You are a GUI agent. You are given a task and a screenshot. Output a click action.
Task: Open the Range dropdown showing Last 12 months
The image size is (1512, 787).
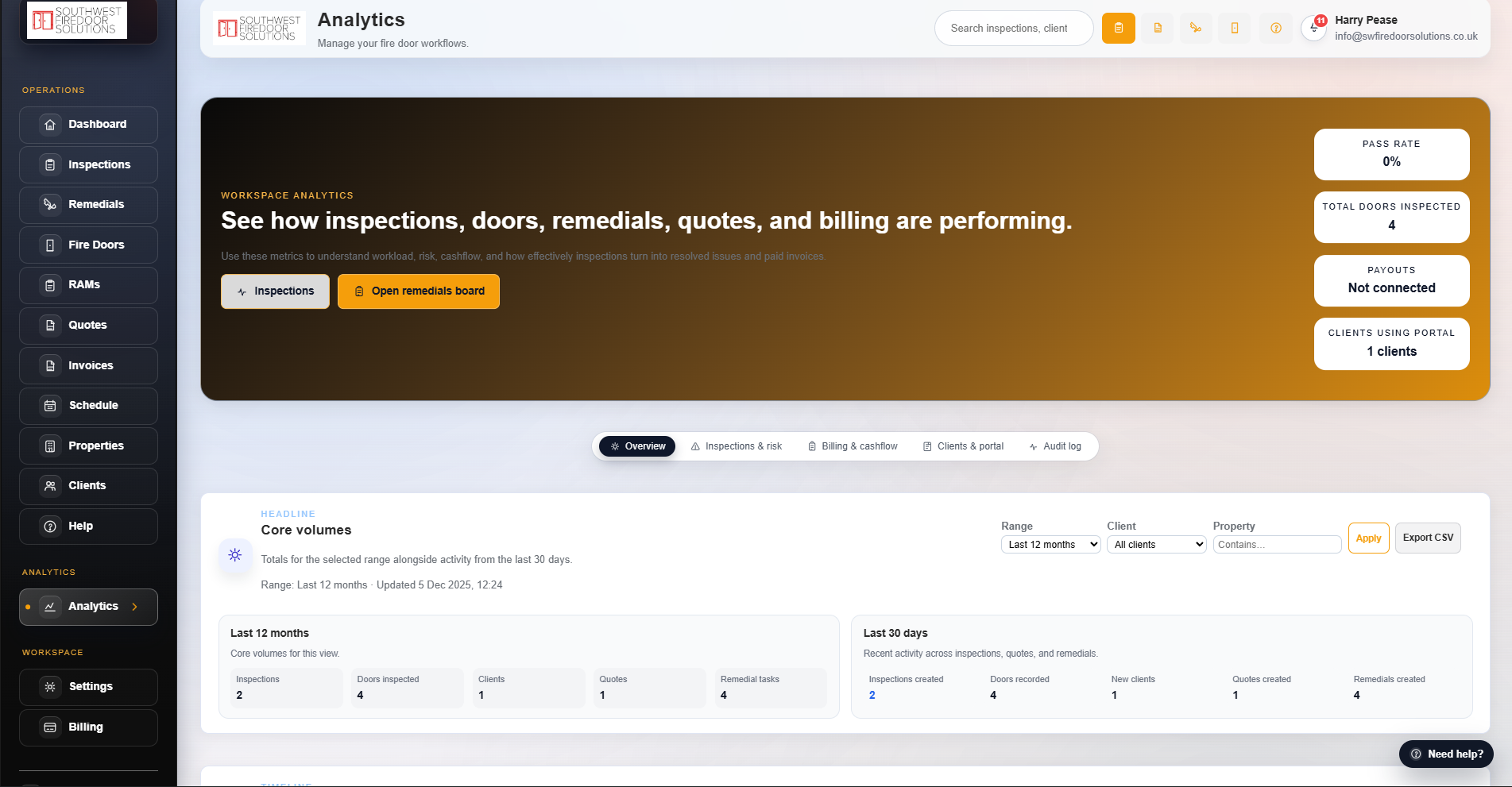click(x=1050, y=544)
